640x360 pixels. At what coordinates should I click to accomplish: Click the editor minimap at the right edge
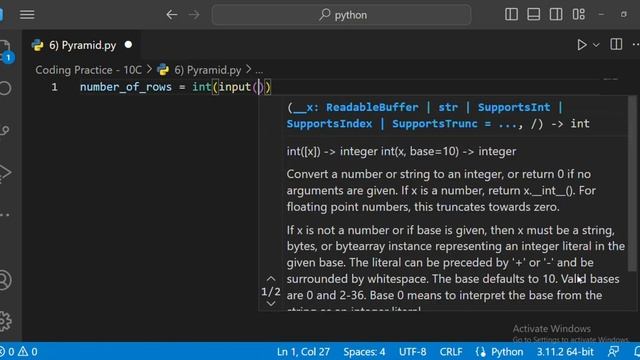[611, 79]
